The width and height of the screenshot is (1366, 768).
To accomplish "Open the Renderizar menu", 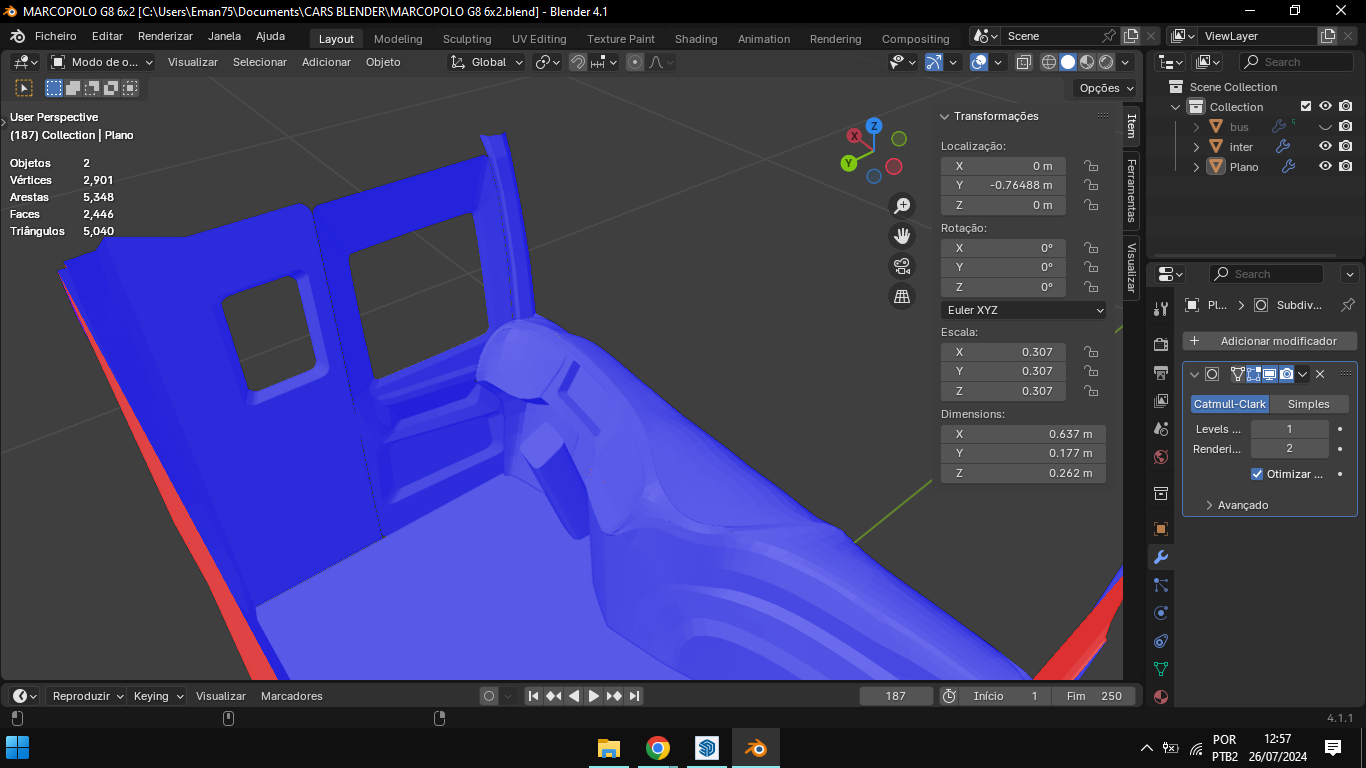I will pos(165,36).
